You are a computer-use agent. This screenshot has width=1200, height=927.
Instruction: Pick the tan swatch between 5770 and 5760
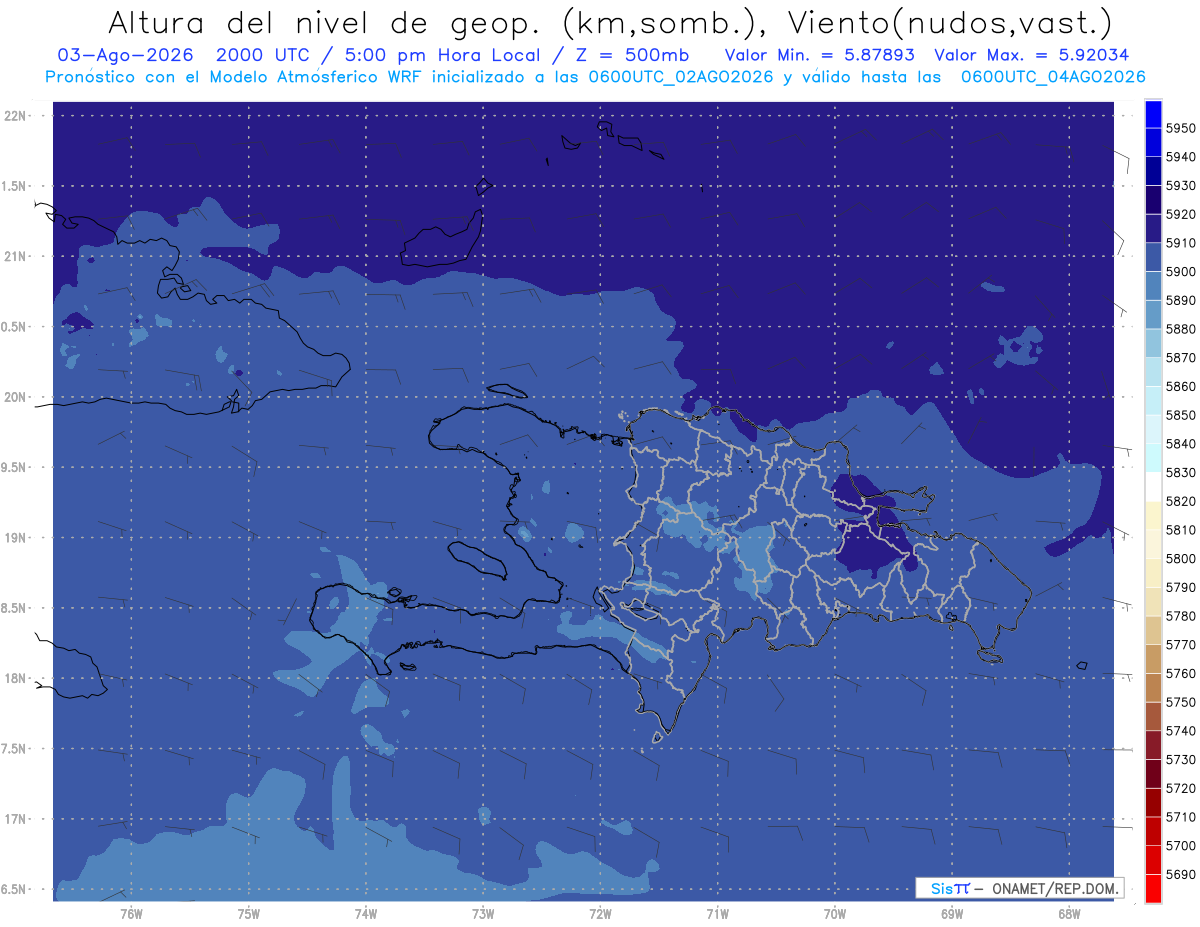(1153, 659)
